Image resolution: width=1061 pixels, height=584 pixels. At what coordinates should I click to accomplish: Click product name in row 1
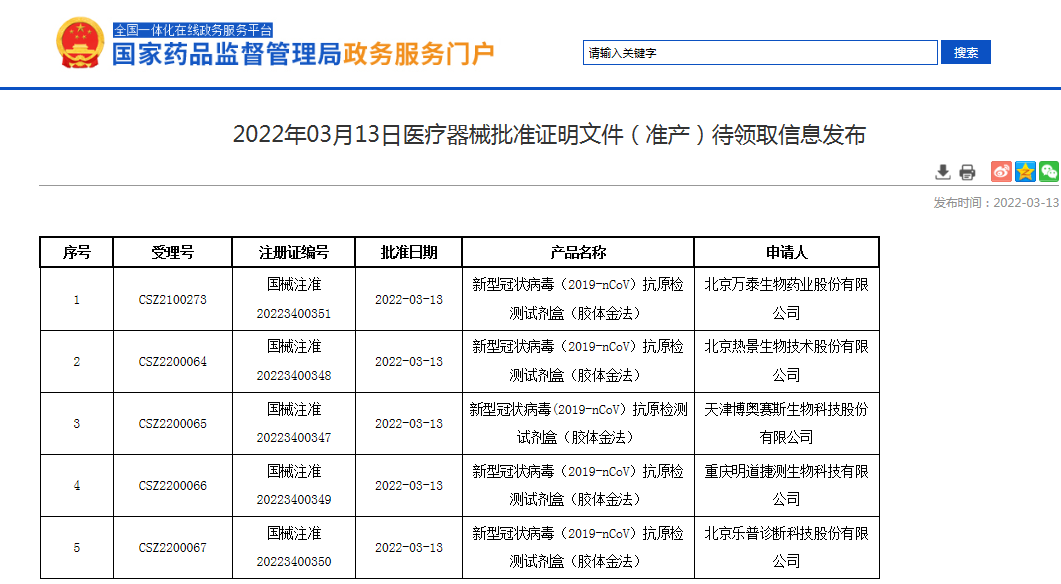(x=578, y=299)
